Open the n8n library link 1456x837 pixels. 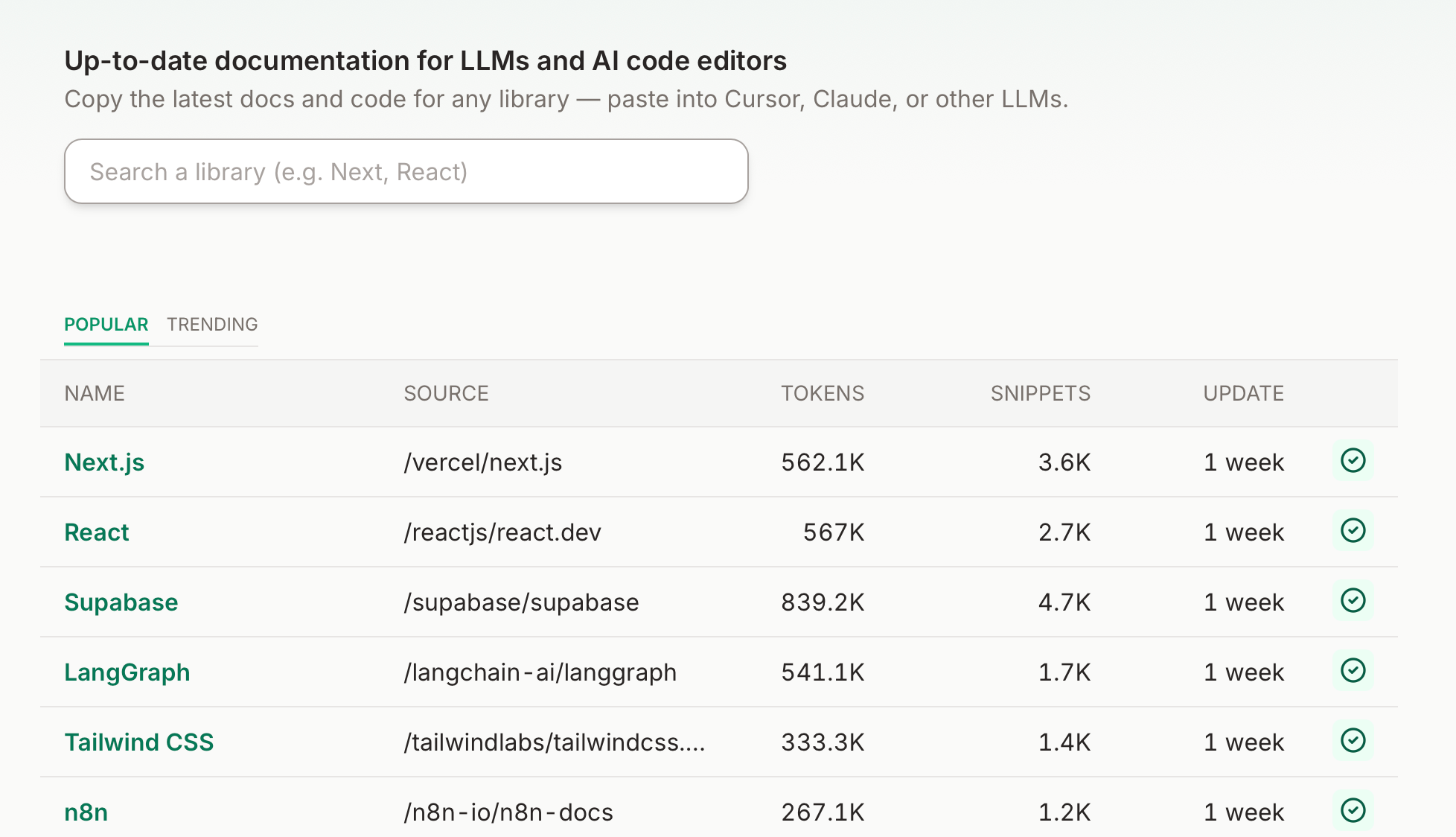coord(86,812)
